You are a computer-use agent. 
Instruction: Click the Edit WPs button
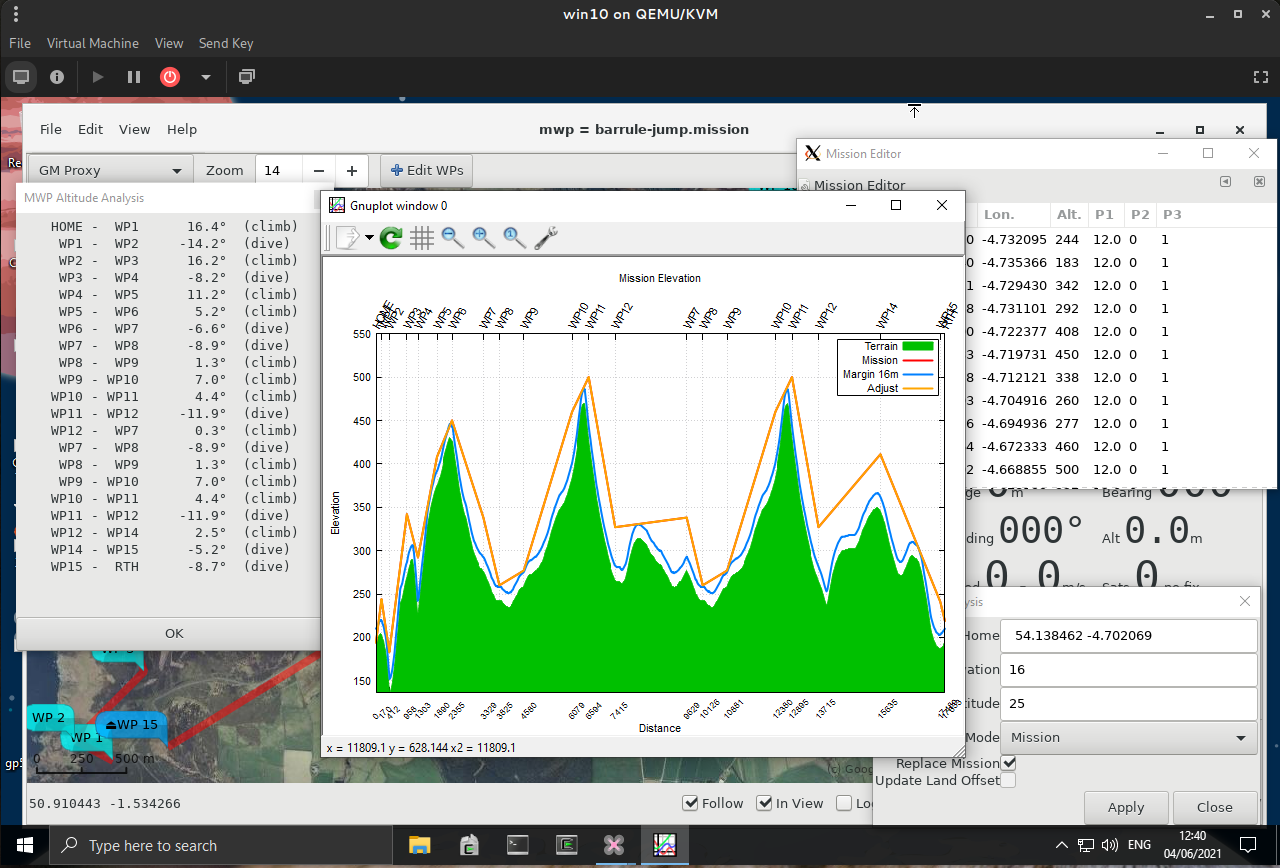click(x=427, y=170)
